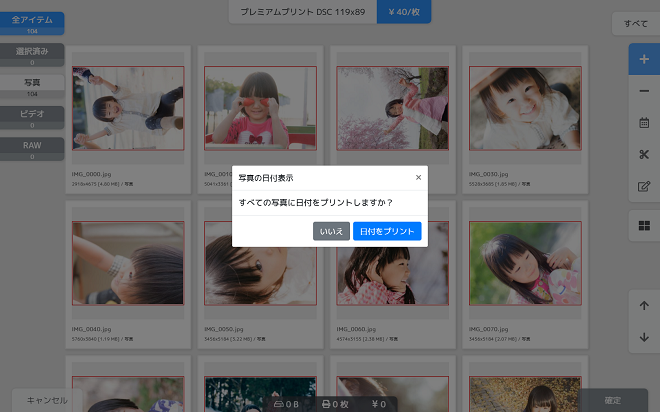Viewport: 660px width, 412px height.
Task: Click the すべて button at top right
Action: [635, 22]
